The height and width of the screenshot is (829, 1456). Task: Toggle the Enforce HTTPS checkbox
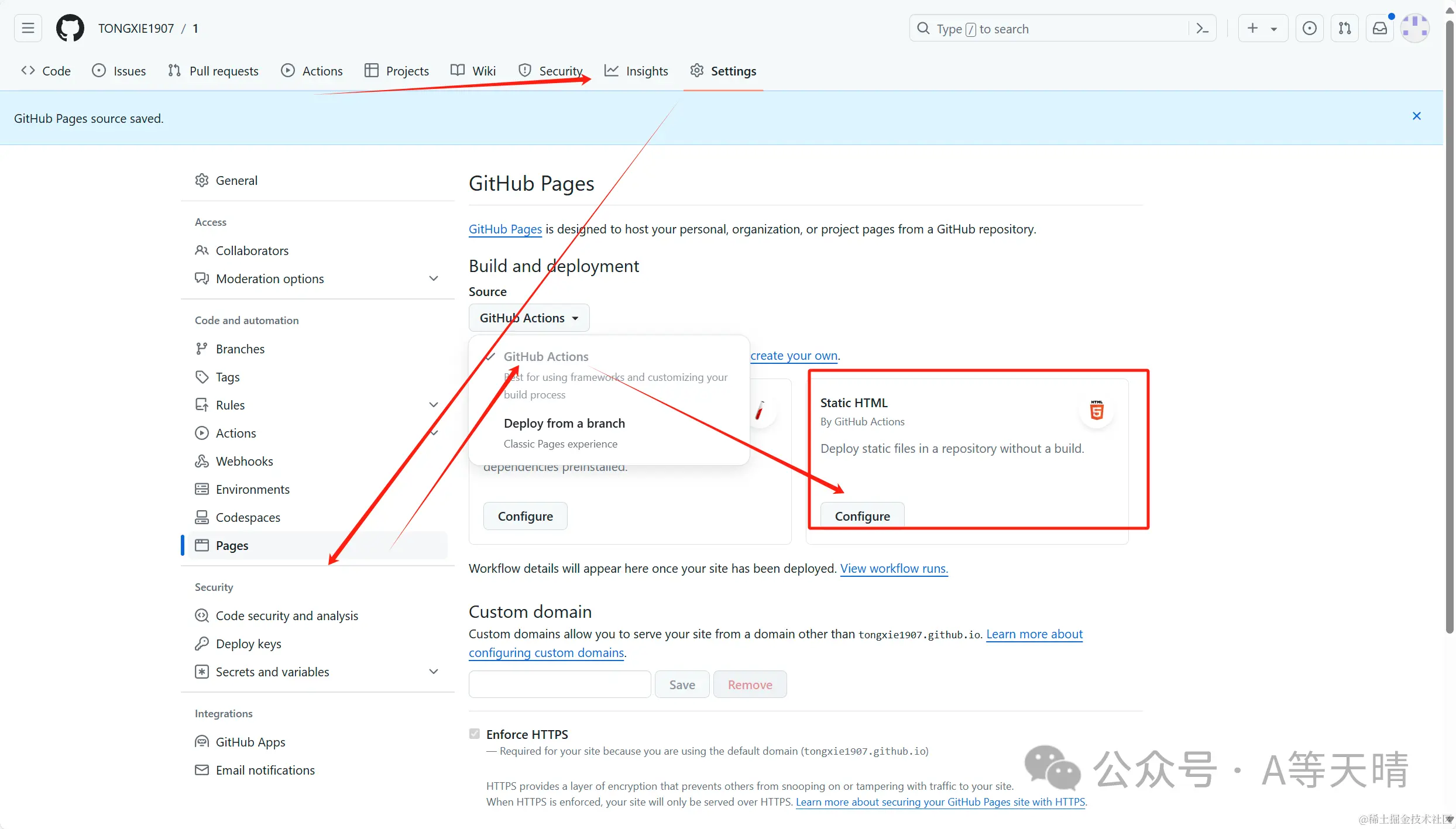click(x=475, y=734)
